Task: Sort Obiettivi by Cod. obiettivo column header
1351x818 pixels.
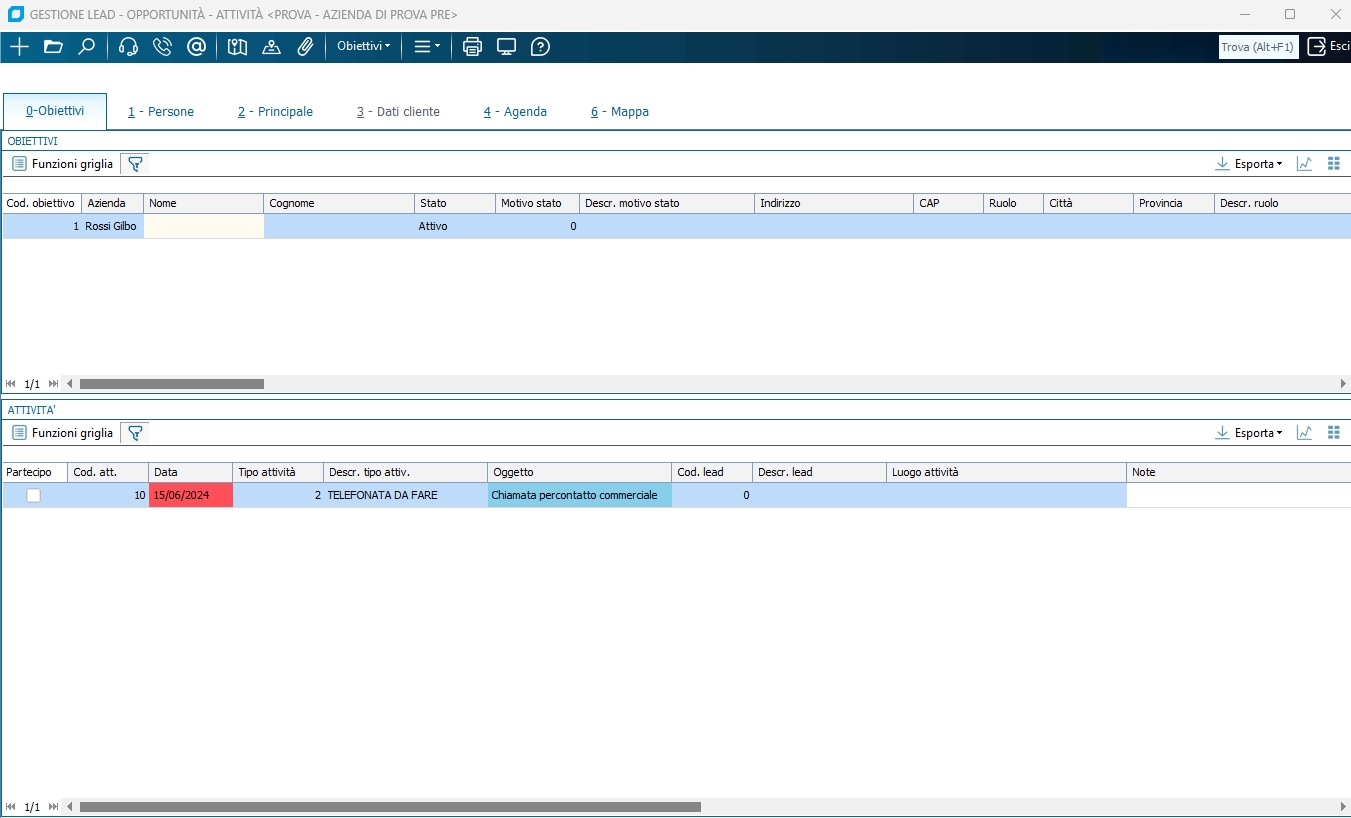Action: [x=41, y=203]
